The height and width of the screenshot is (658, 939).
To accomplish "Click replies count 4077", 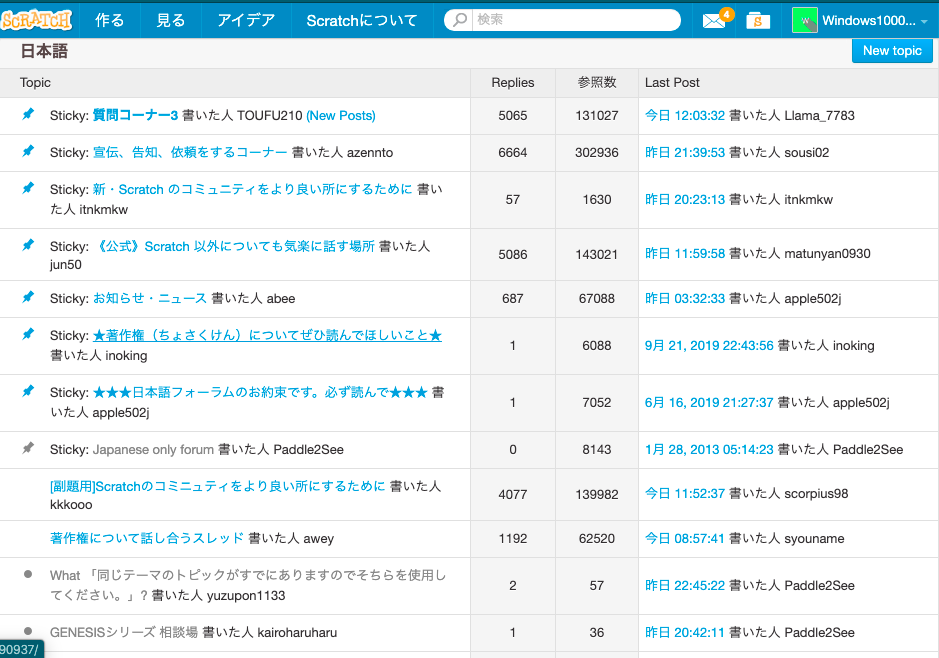I will pos(513,495).
